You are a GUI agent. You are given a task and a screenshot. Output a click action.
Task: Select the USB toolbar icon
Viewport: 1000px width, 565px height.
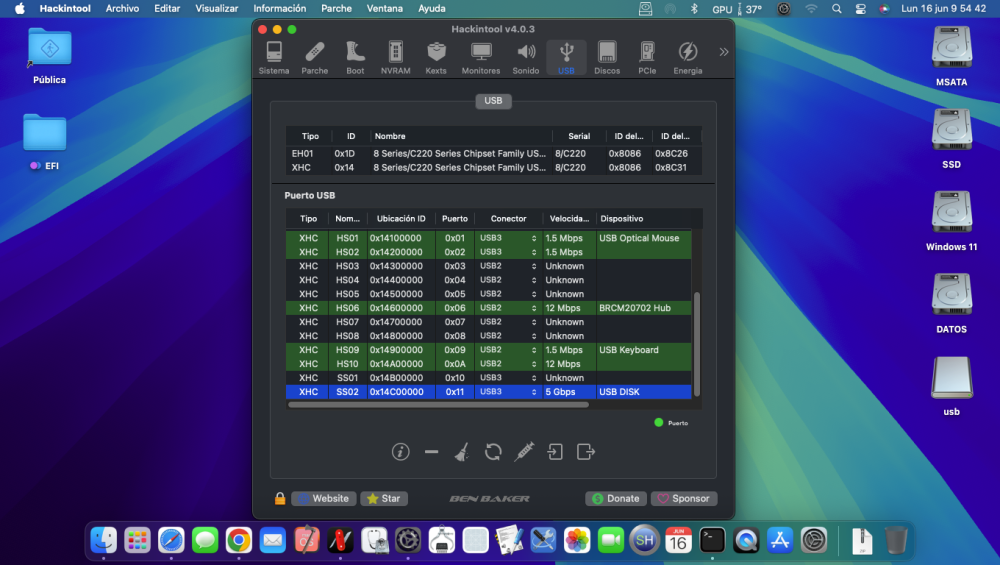(566, 58)
